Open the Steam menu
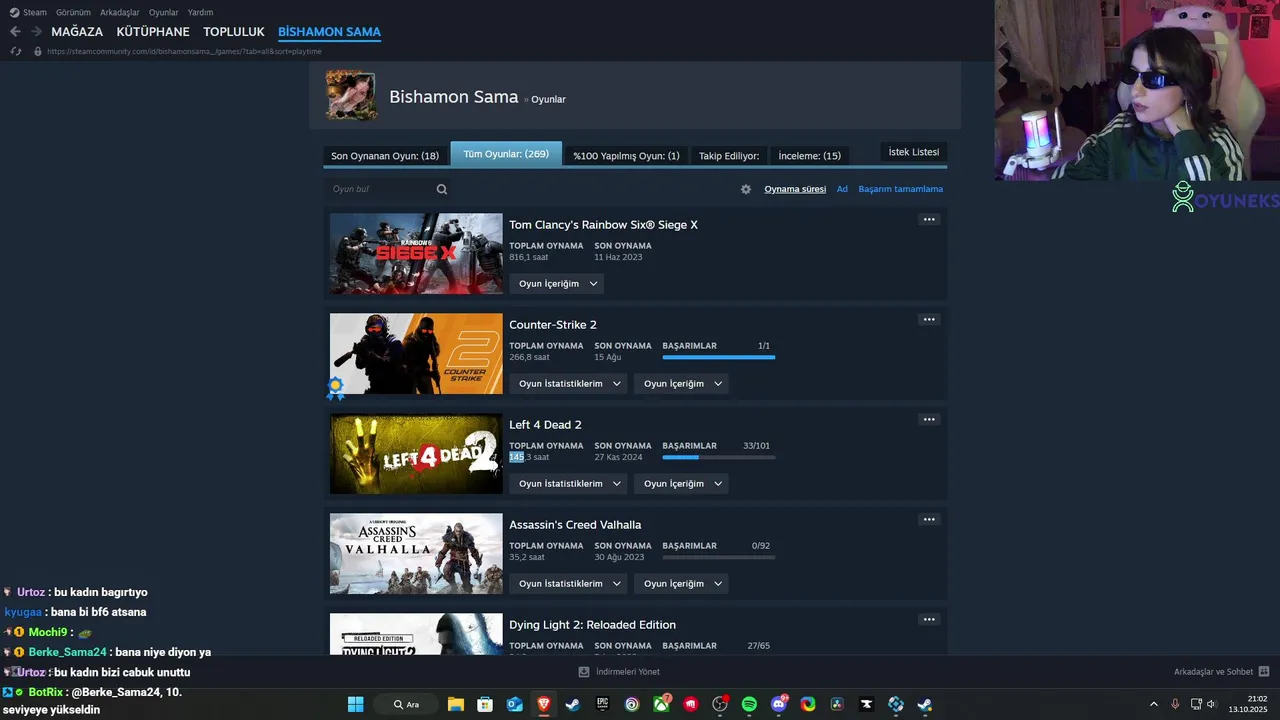This screenshot has height=720, width=1280. tap(29, 12)
